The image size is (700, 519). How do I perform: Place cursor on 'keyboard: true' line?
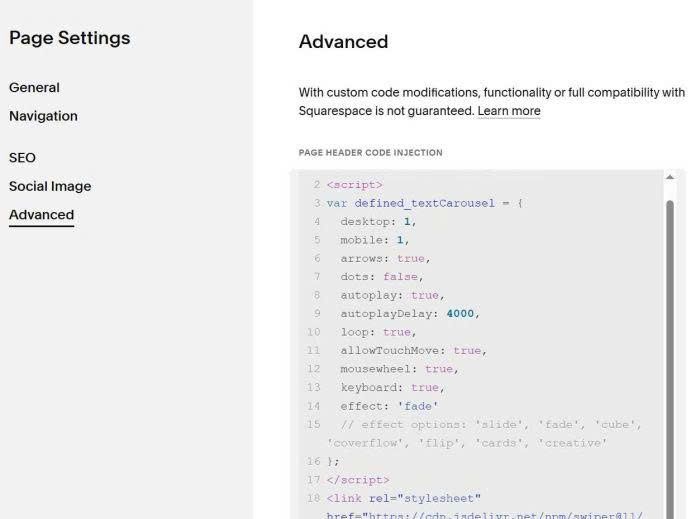click(389, 387)
